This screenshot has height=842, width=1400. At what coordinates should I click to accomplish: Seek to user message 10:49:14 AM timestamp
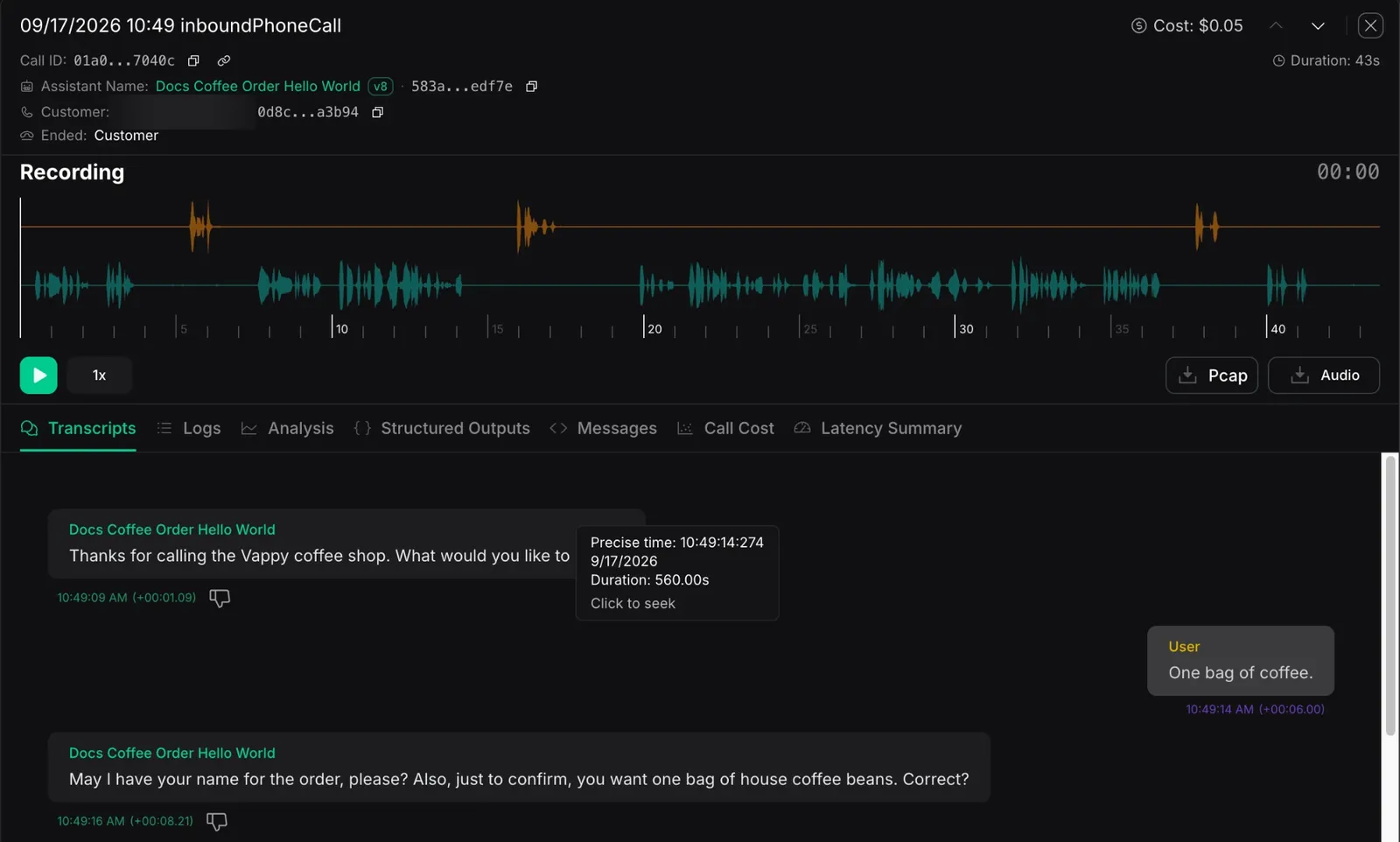click(x=1255, y=709)
